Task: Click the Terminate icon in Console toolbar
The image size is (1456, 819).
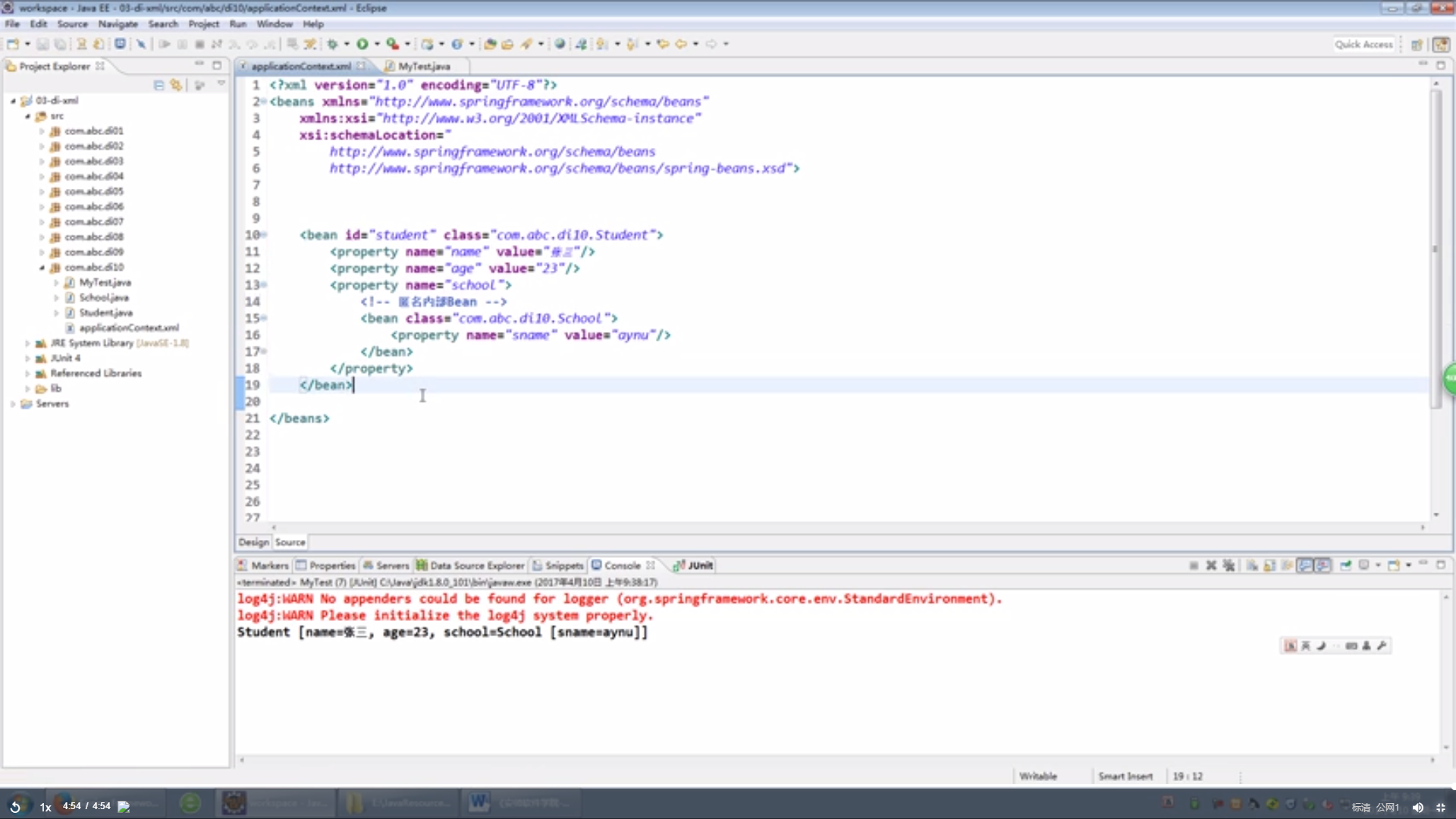Action: pyautogui.click(x=1194, y=566)
